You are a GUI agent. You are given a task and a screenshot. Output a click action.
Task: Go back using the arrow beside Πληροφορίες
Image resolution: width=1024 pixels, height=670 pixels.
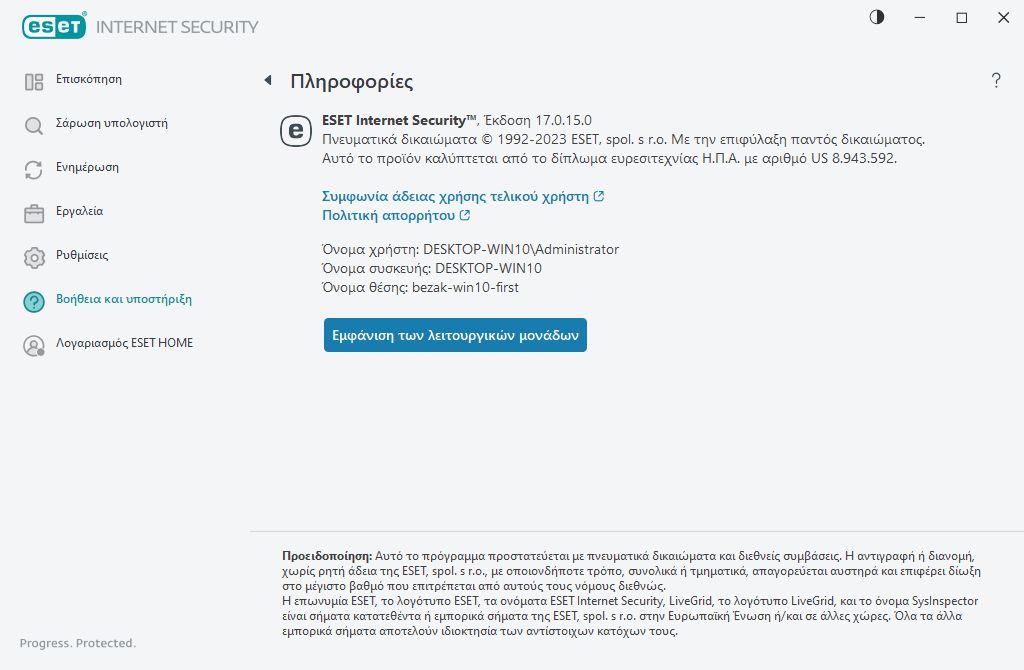coord(268,80)
